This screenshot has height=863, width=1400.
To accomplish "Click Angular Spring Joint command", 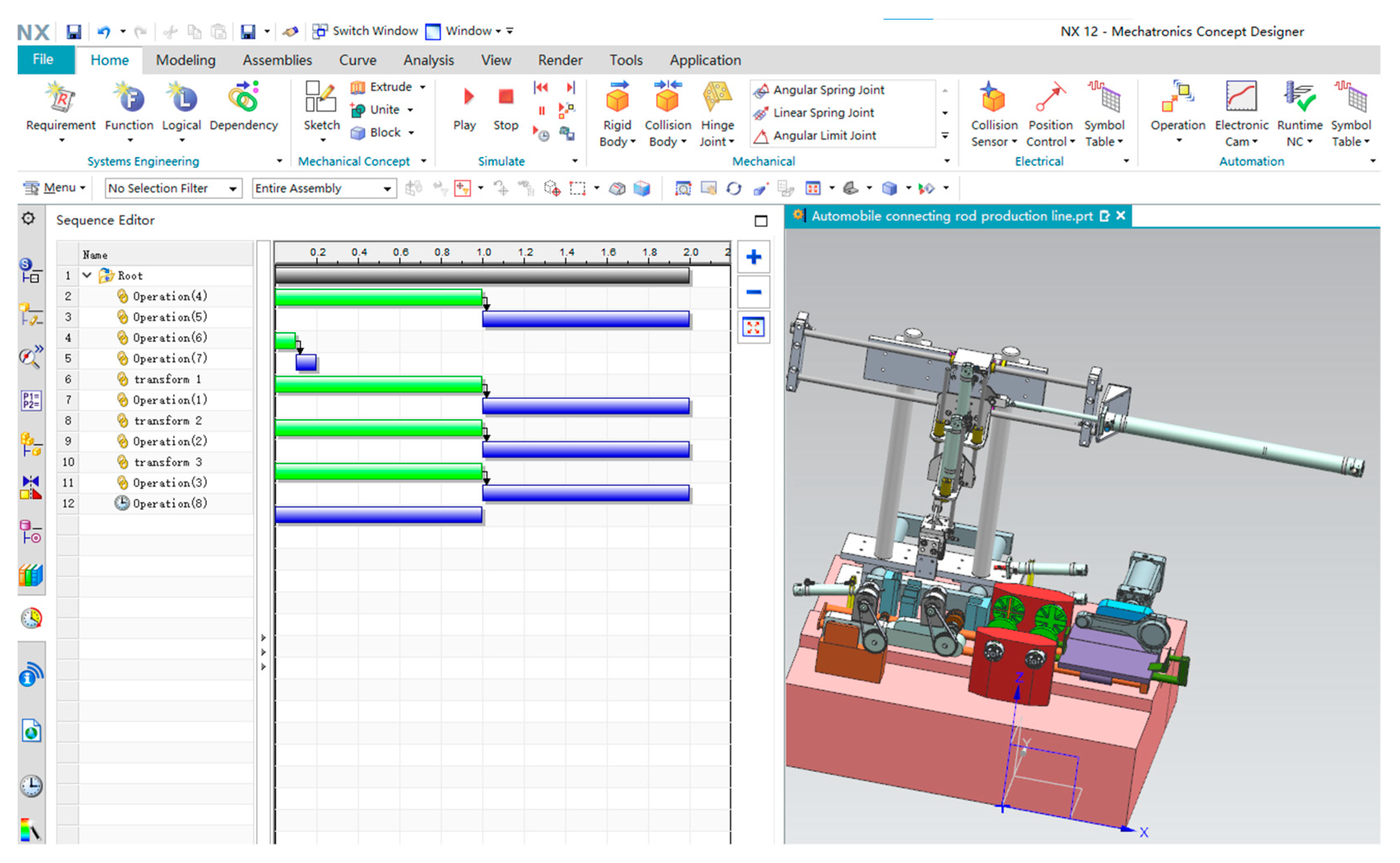I will (x=828, y=90).
